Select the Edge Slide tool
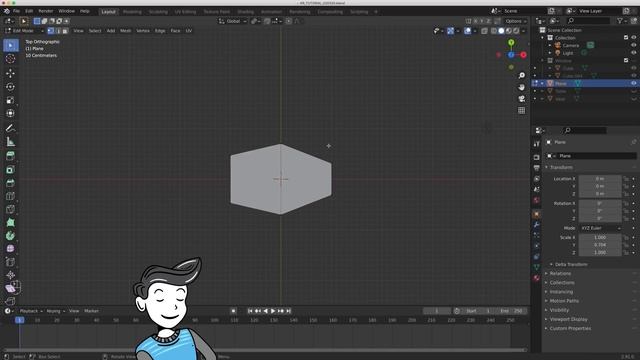Image resolution: width=640 pixels, height=360 pixels. [11, 262]
